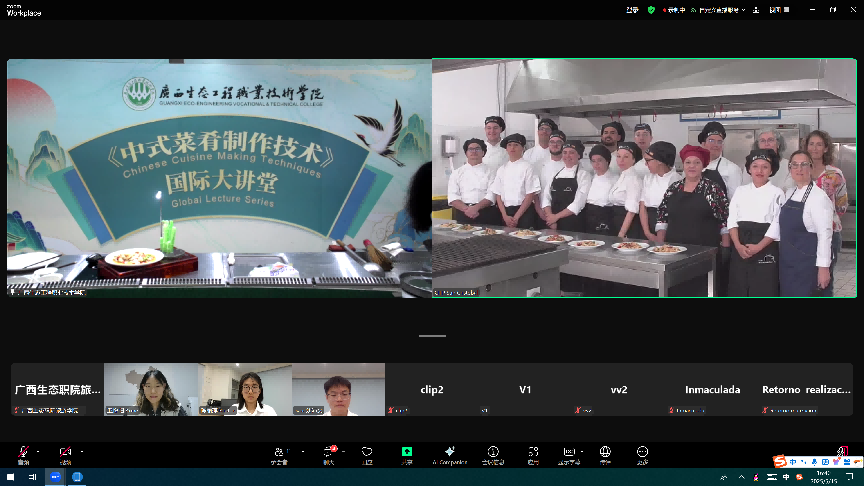
Task: Open the notification center icon
Action: point(850,477)
